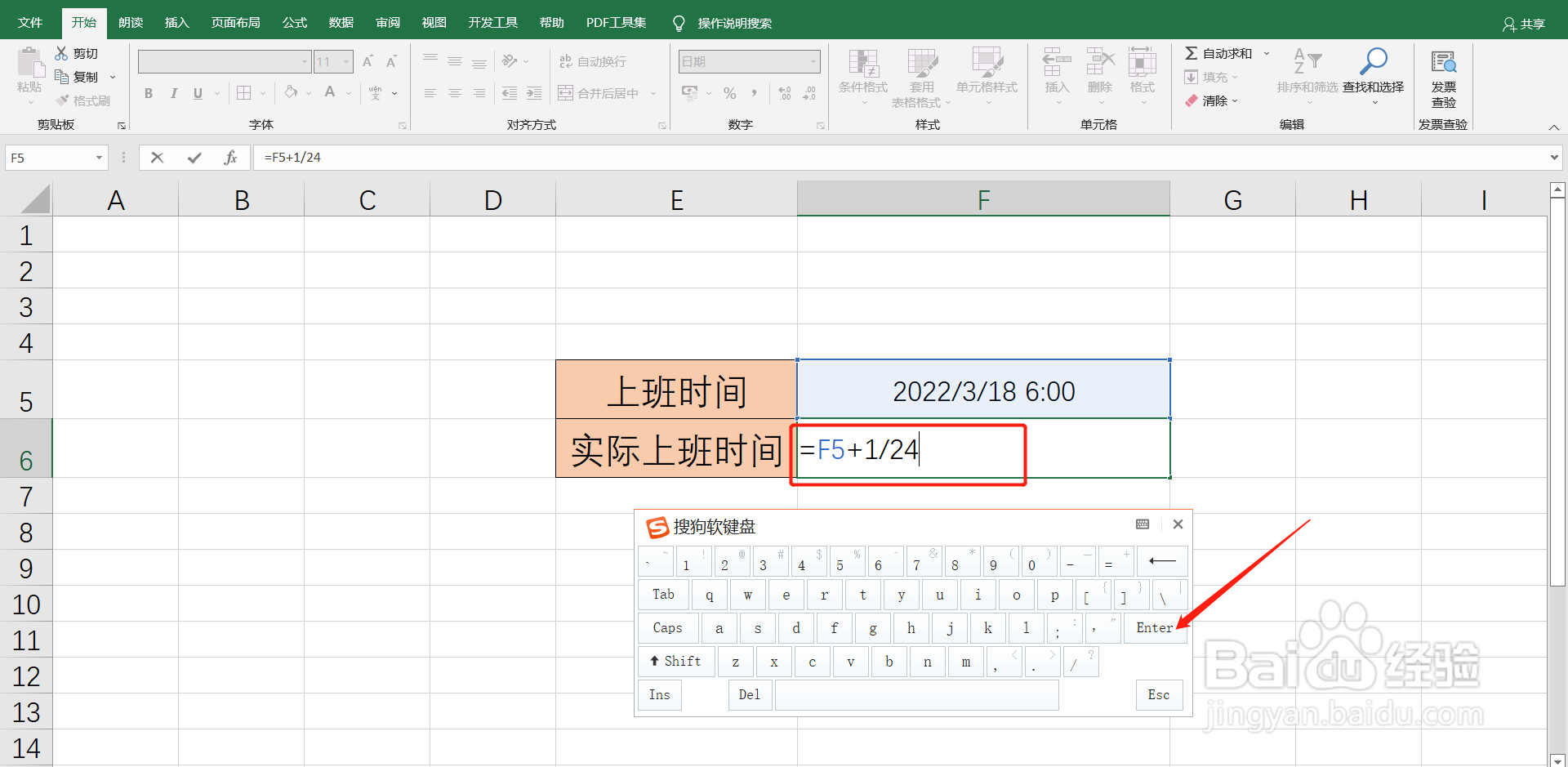The width and height of the screenshot is (1568, 767).
Task: Click the Merge and Center icon
Action: click(565, 92)
